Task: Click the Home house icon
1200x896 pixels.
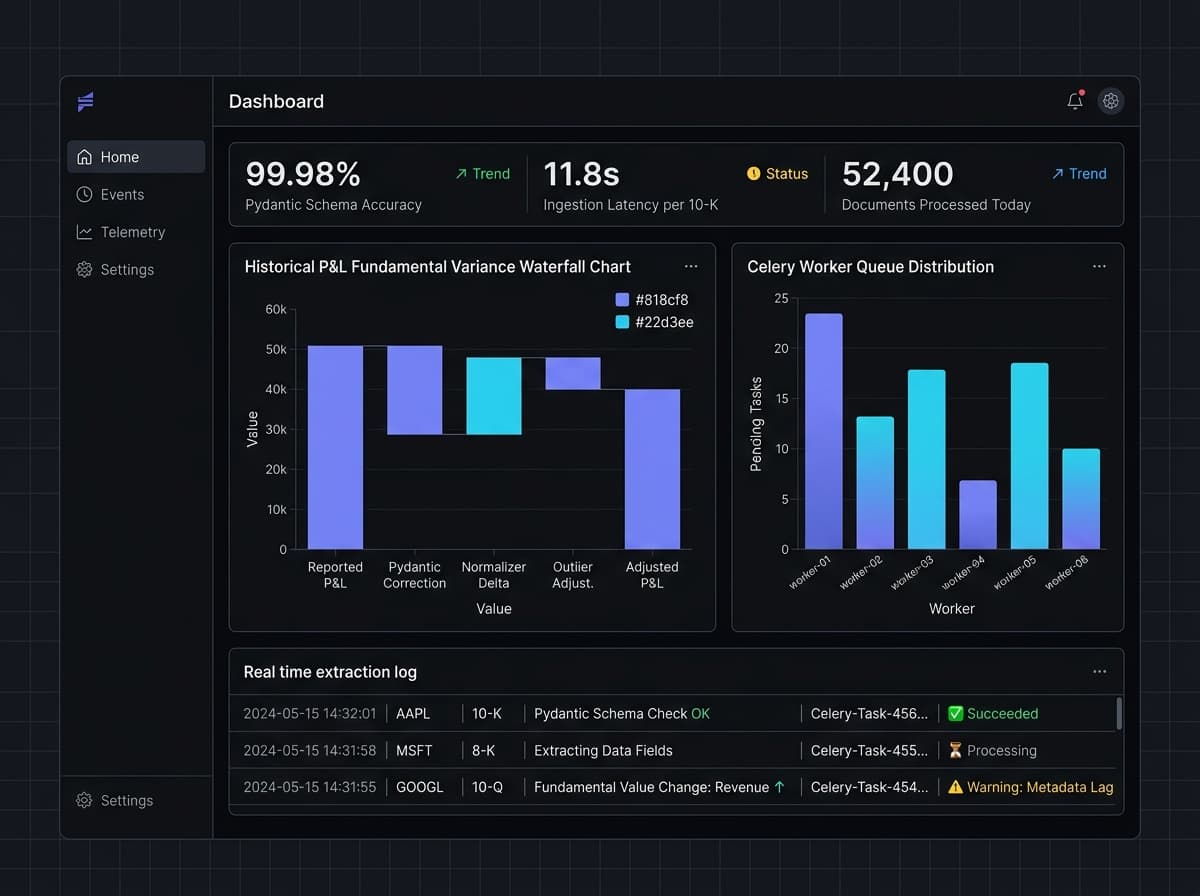Action: [x=85, y=157]
